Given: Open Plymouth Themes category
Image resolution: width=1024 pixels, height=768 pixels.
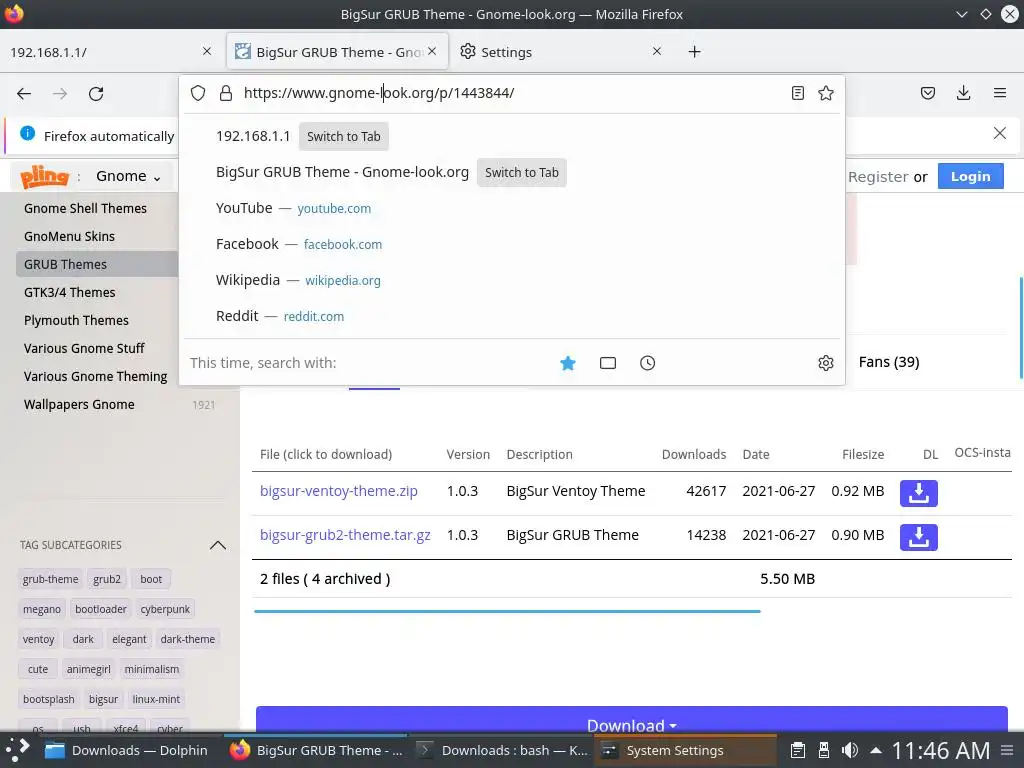Looking at the screenshot, I should (76, 321).
